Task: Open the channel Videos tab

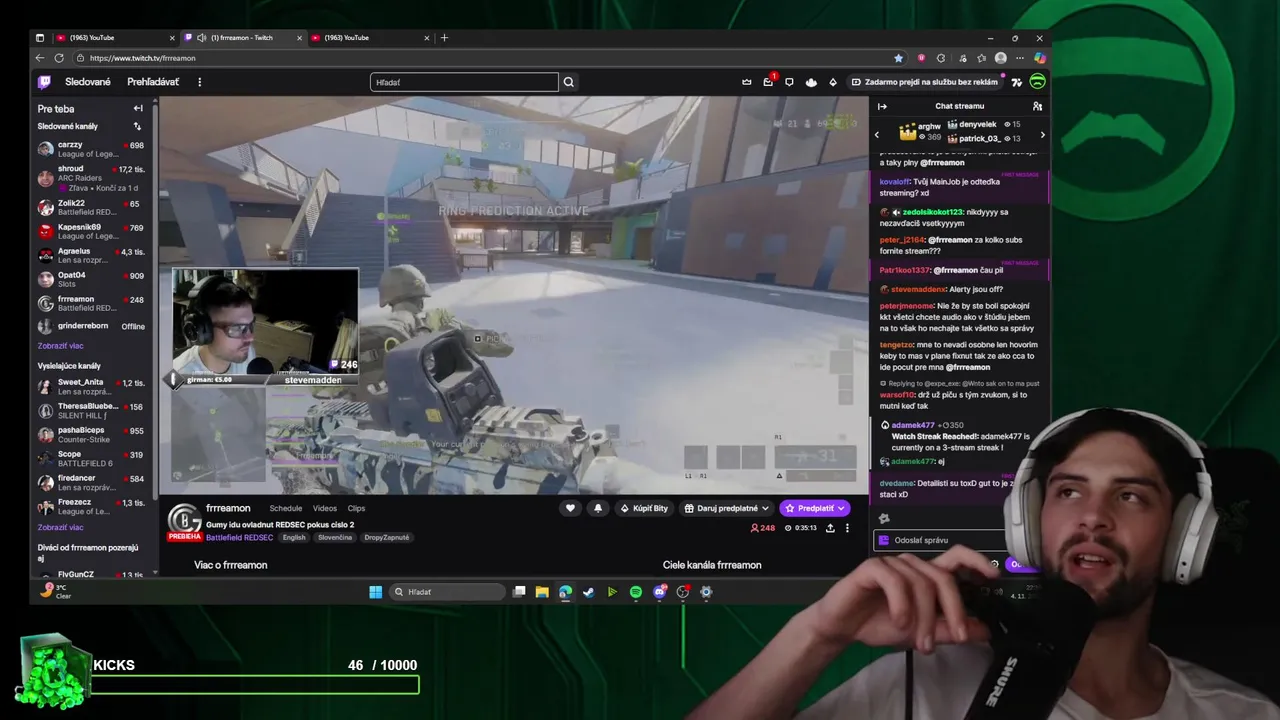Action: pyautogui.click(x=325, y=508)
